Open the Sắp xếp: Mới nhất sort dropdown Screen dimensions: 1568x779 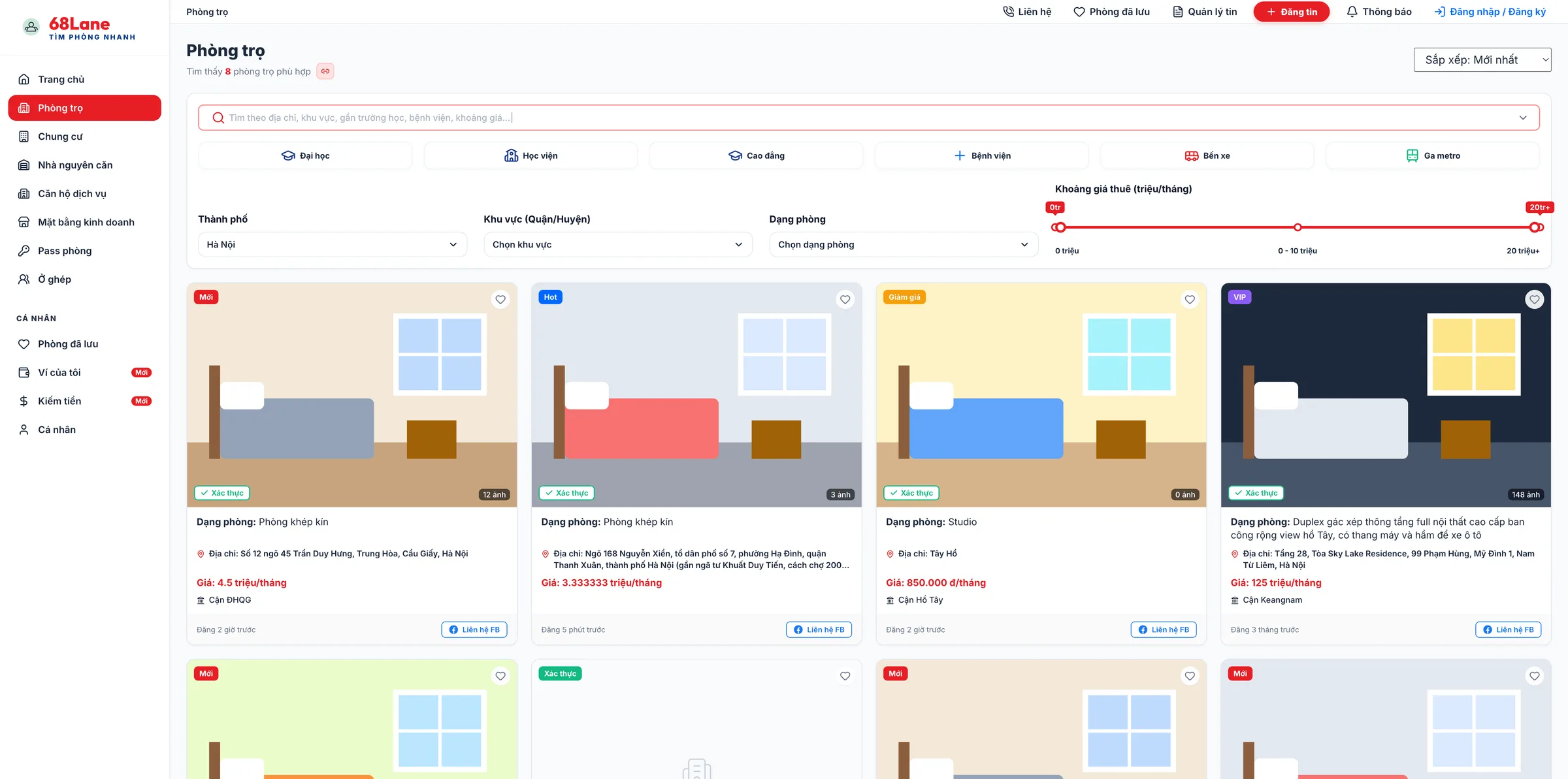(1482, 60)
